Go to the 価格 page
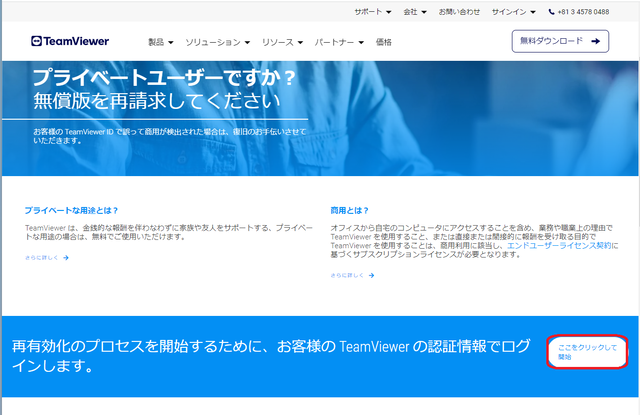Screen dimensions: 640x415 coord(384,42)
